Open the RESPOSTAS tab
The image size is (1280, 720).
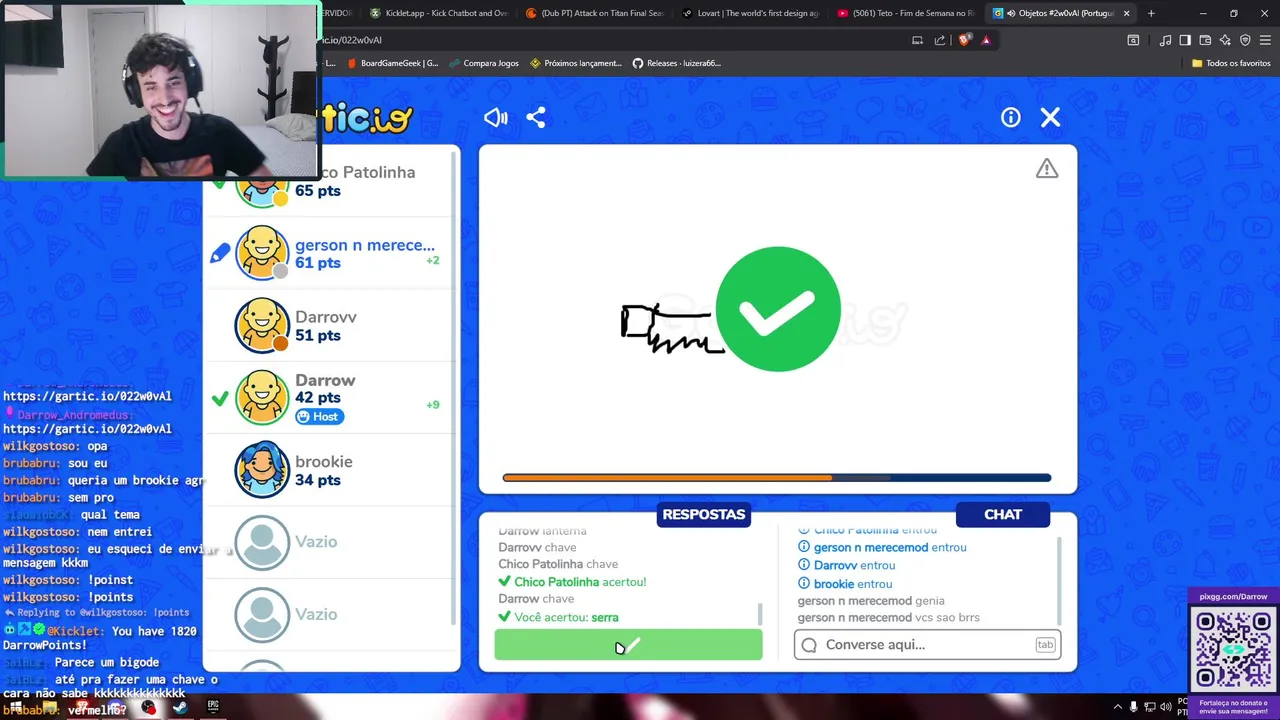coord(704,514)
